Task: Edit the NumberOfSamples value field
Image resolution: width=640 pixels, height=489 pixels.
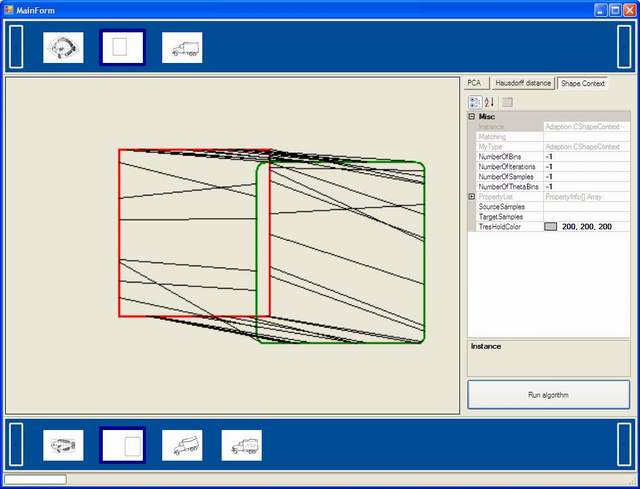Action: [x=587, y=177]
